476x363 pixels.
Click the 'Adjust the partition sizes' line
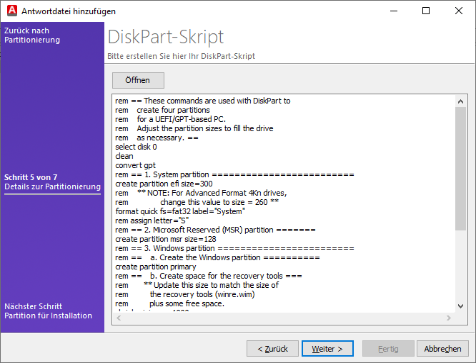pos(194,129)
